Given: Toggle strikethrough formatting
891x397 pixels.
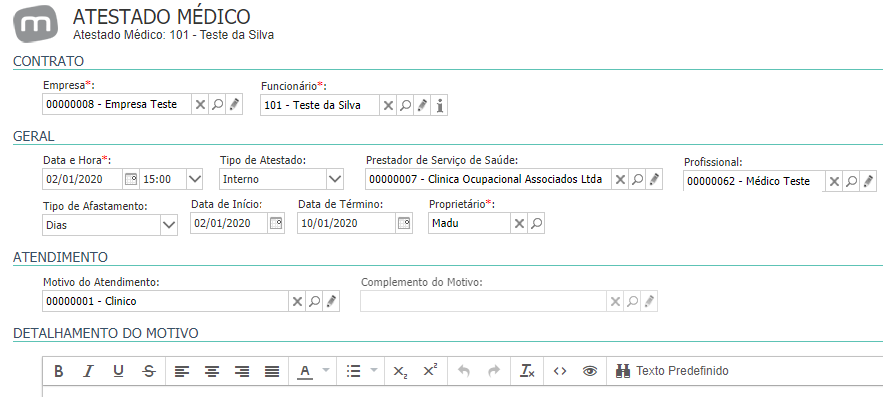Looking at the screenshot, I should pos(149,371).
